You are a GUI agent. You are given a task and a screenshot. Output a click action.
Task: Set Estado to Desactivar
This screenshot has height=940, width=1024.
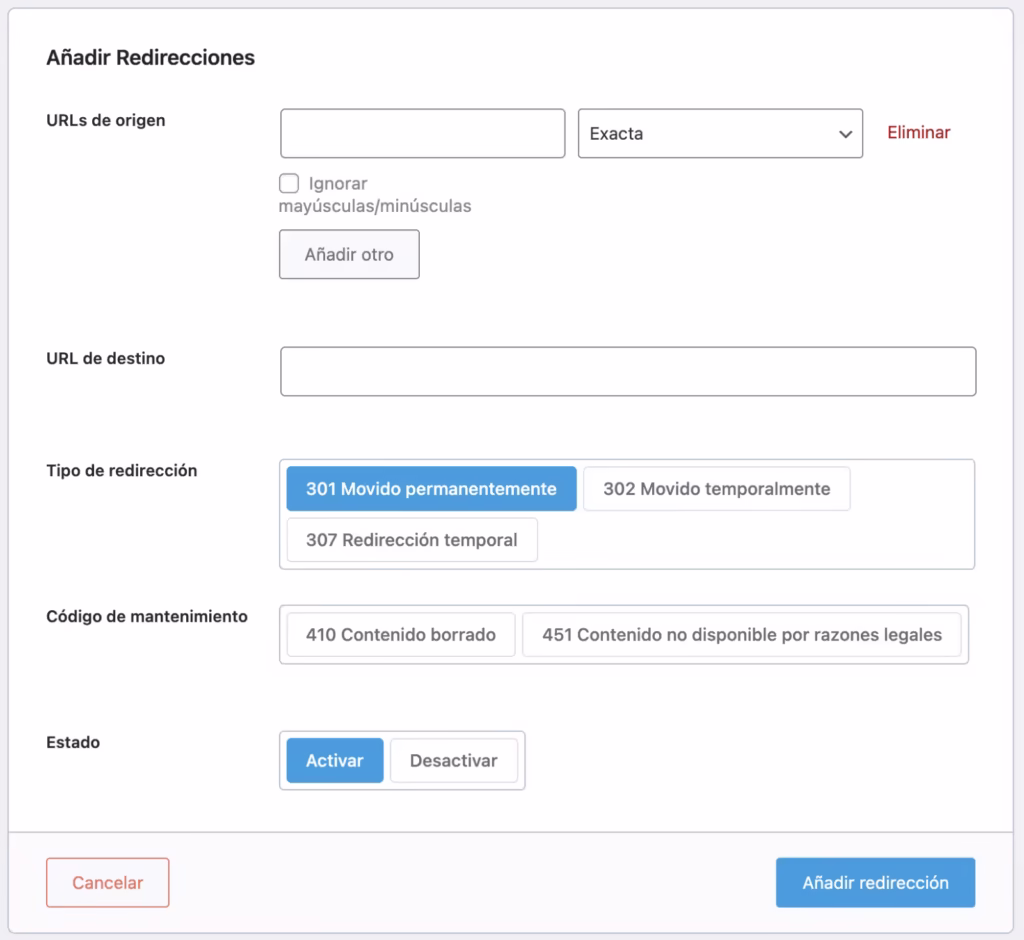454,760
